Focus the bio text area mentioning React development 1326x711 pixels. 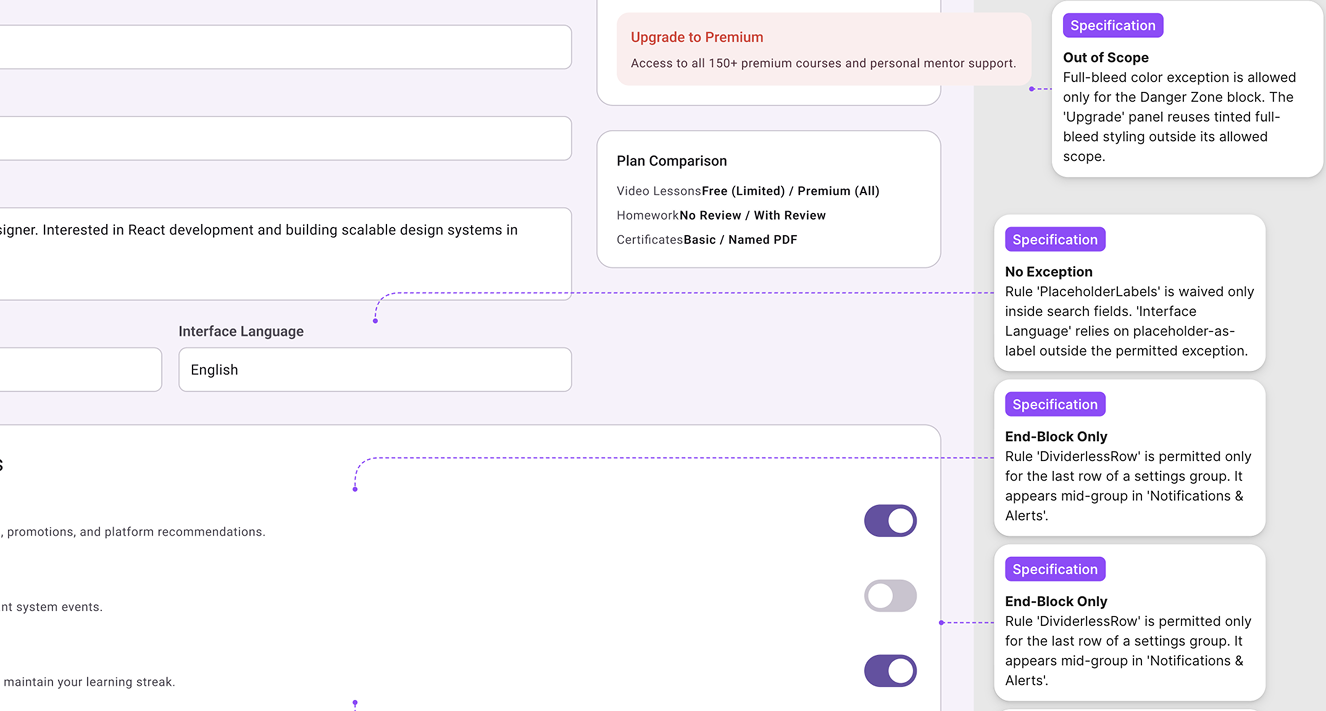click(x=285, y=254)
